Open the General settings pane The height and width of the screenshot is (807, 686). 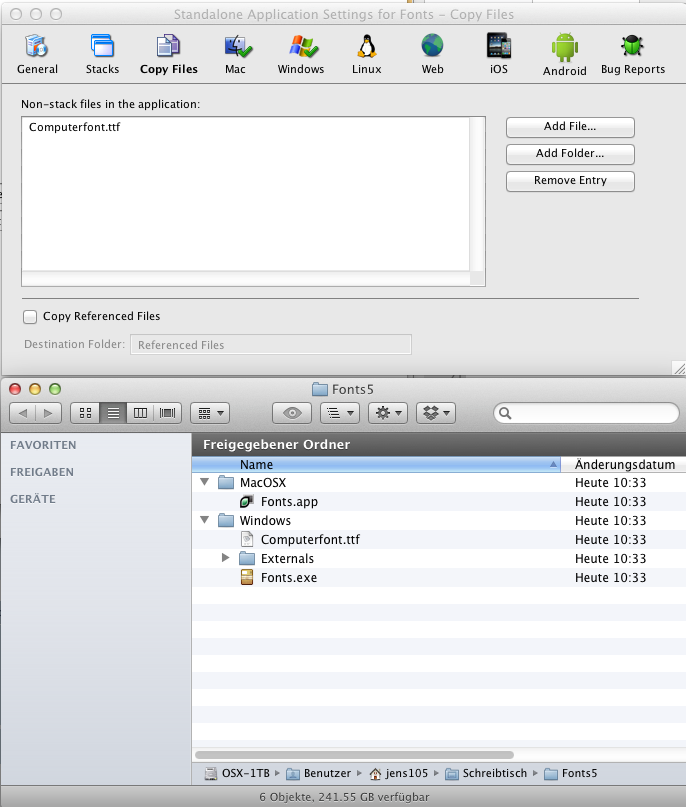[x=37, y=52]
